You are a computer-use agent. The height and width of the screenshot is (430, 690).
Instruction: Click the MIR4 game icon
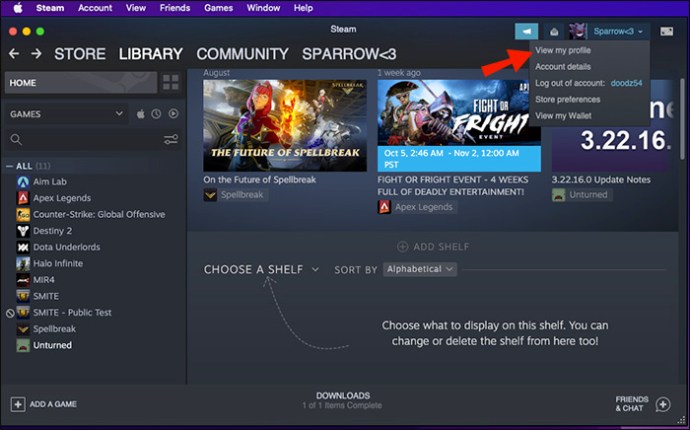pyautogui.click(x=23, y=279)
